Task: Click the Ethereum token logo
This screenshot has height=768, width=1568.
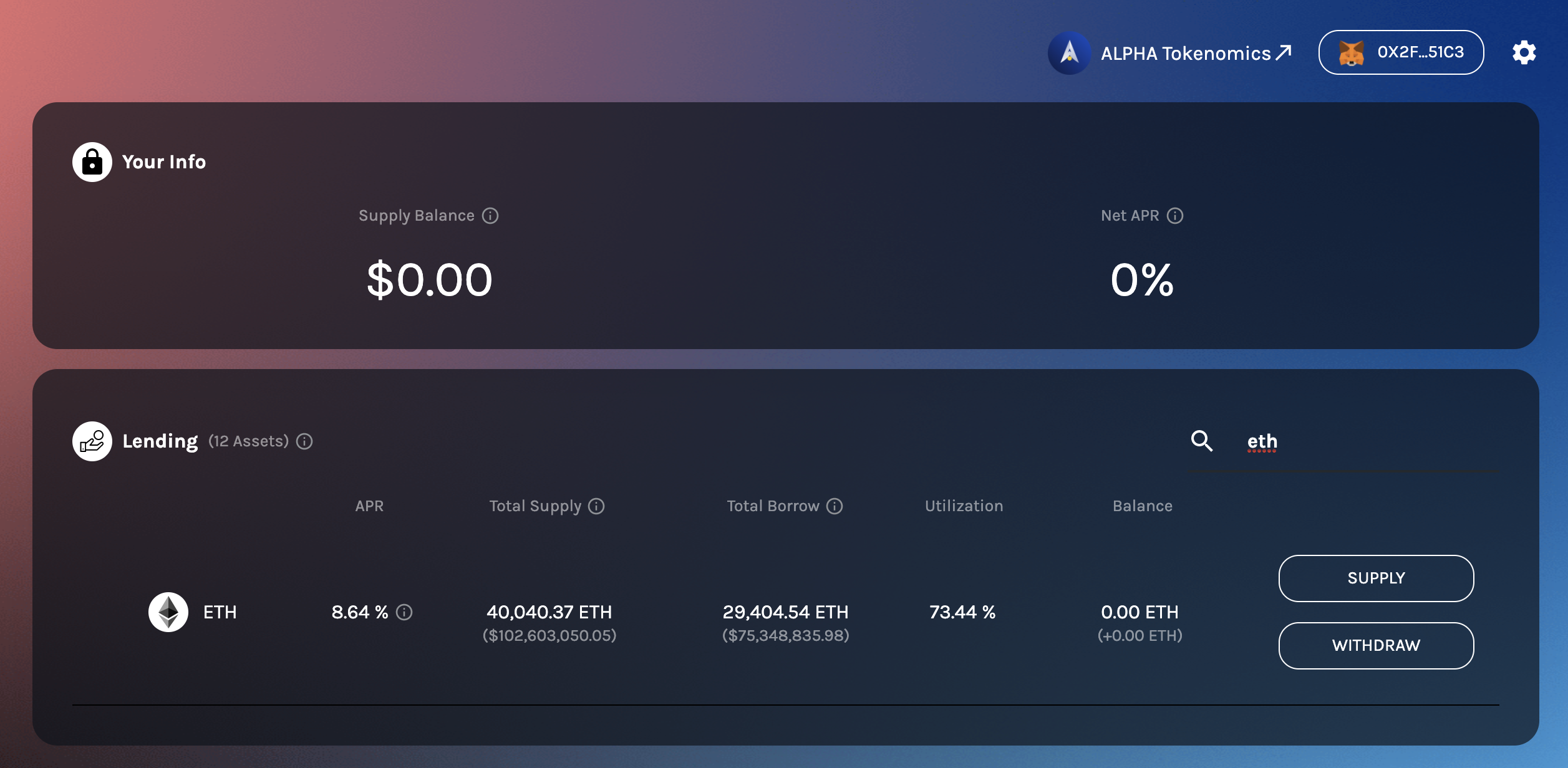Action: point(168,612)
